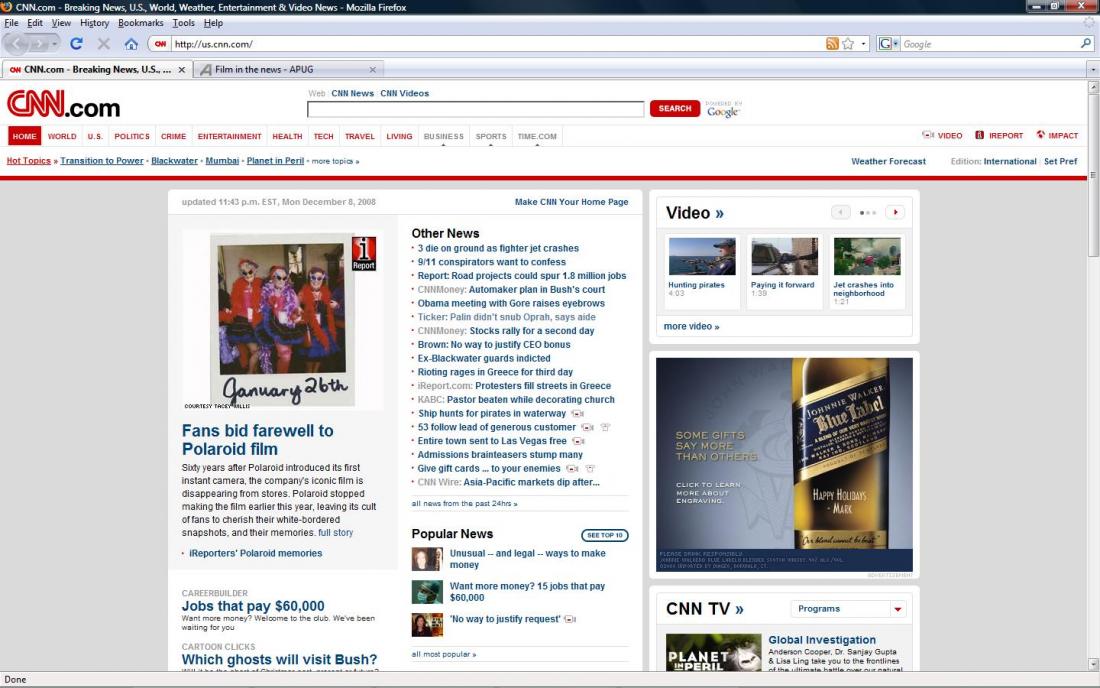Viewport: 1100px width, 688px height.
Task: Click the Stop loading X icon
Action: click(x=104, y=43)
